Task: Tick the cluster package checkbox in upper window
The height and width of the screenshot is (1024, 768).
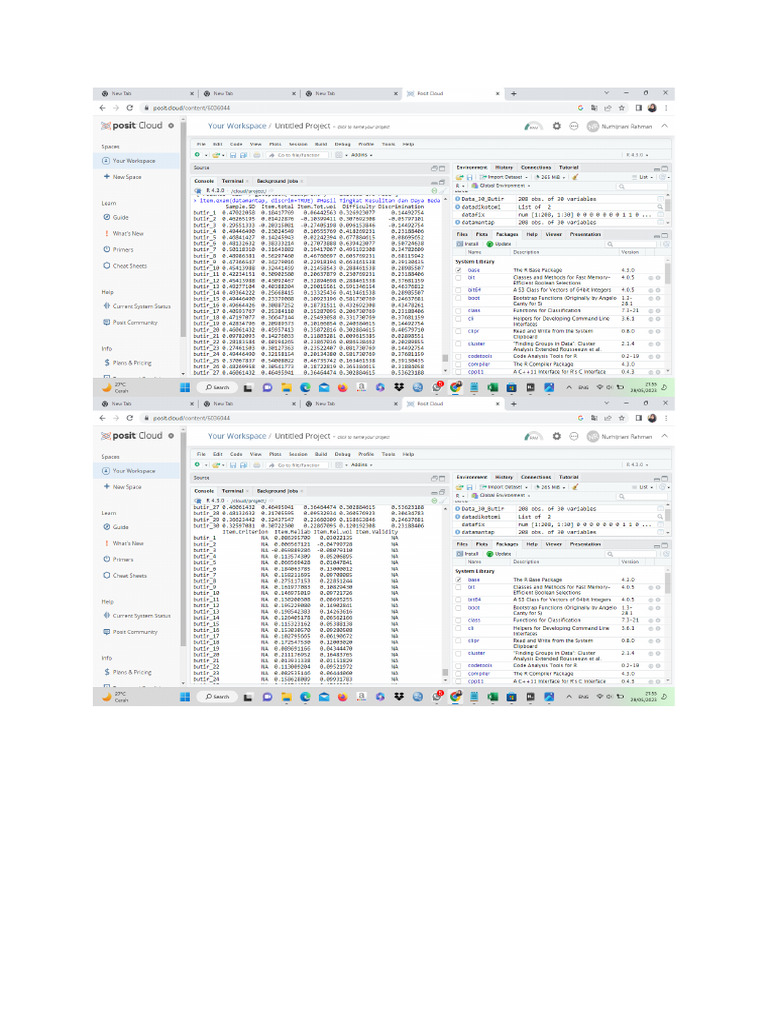Action: (458, 343)
